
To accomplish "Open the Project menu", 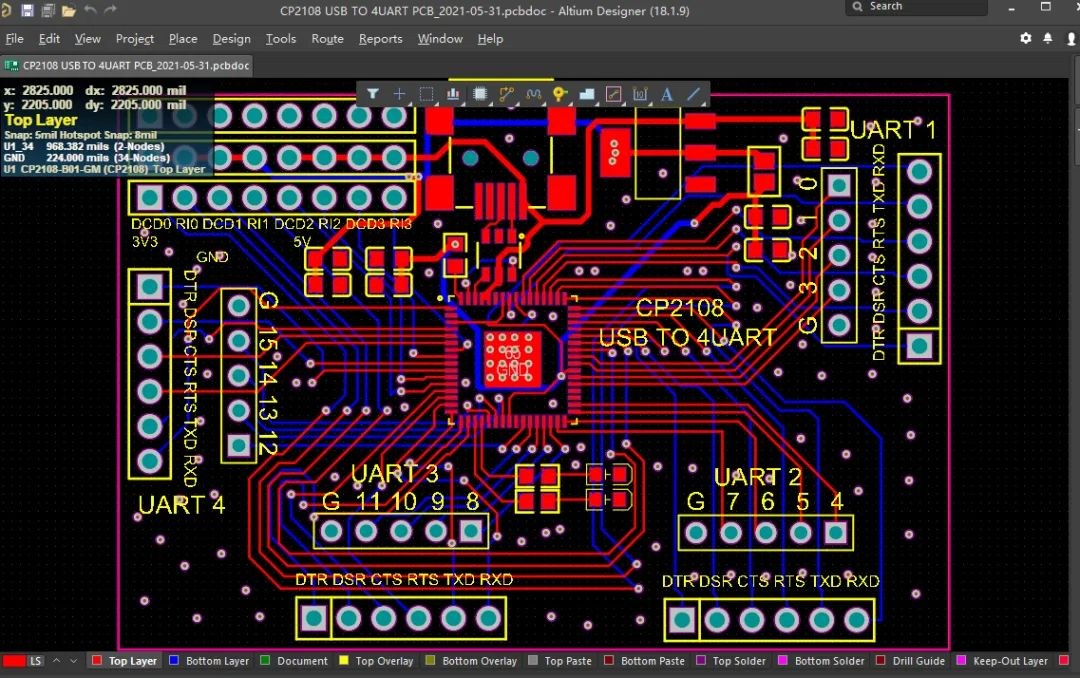I will click(x=135, y=39).
